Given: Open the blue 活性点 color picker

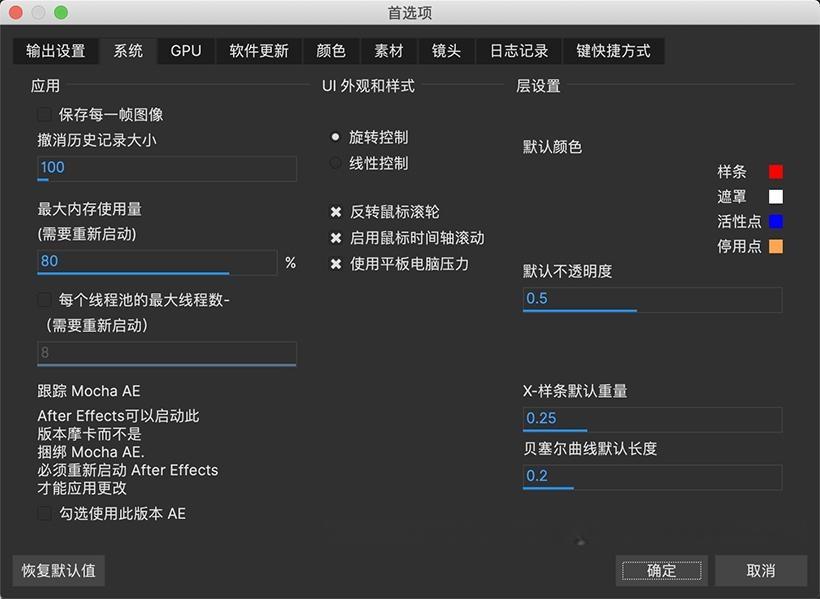Looking at the screenshot, I should [x=777, y=221].
